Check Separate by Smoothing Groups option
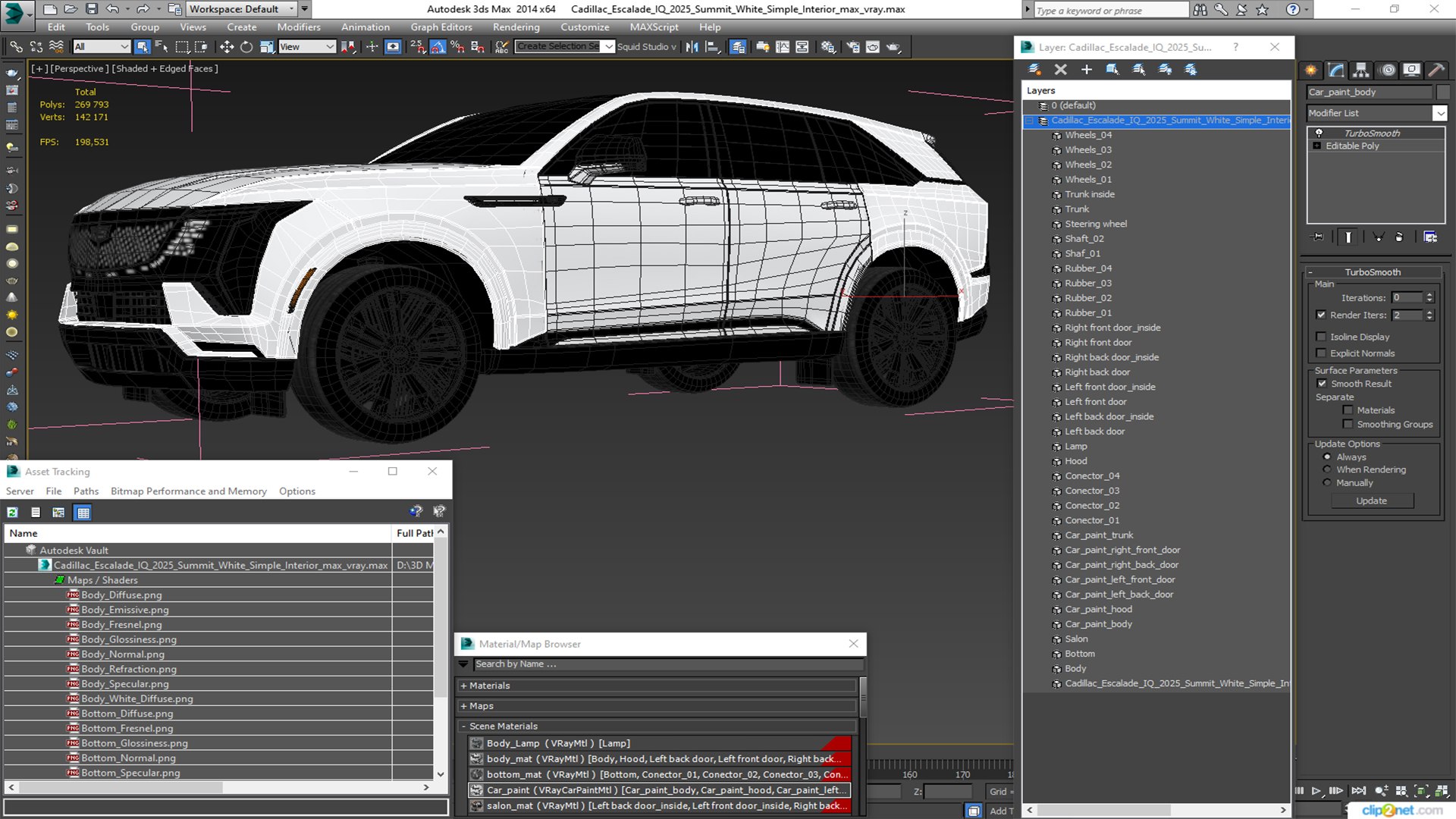This screenshot has height=819, width=1456. pos(1348,425)
